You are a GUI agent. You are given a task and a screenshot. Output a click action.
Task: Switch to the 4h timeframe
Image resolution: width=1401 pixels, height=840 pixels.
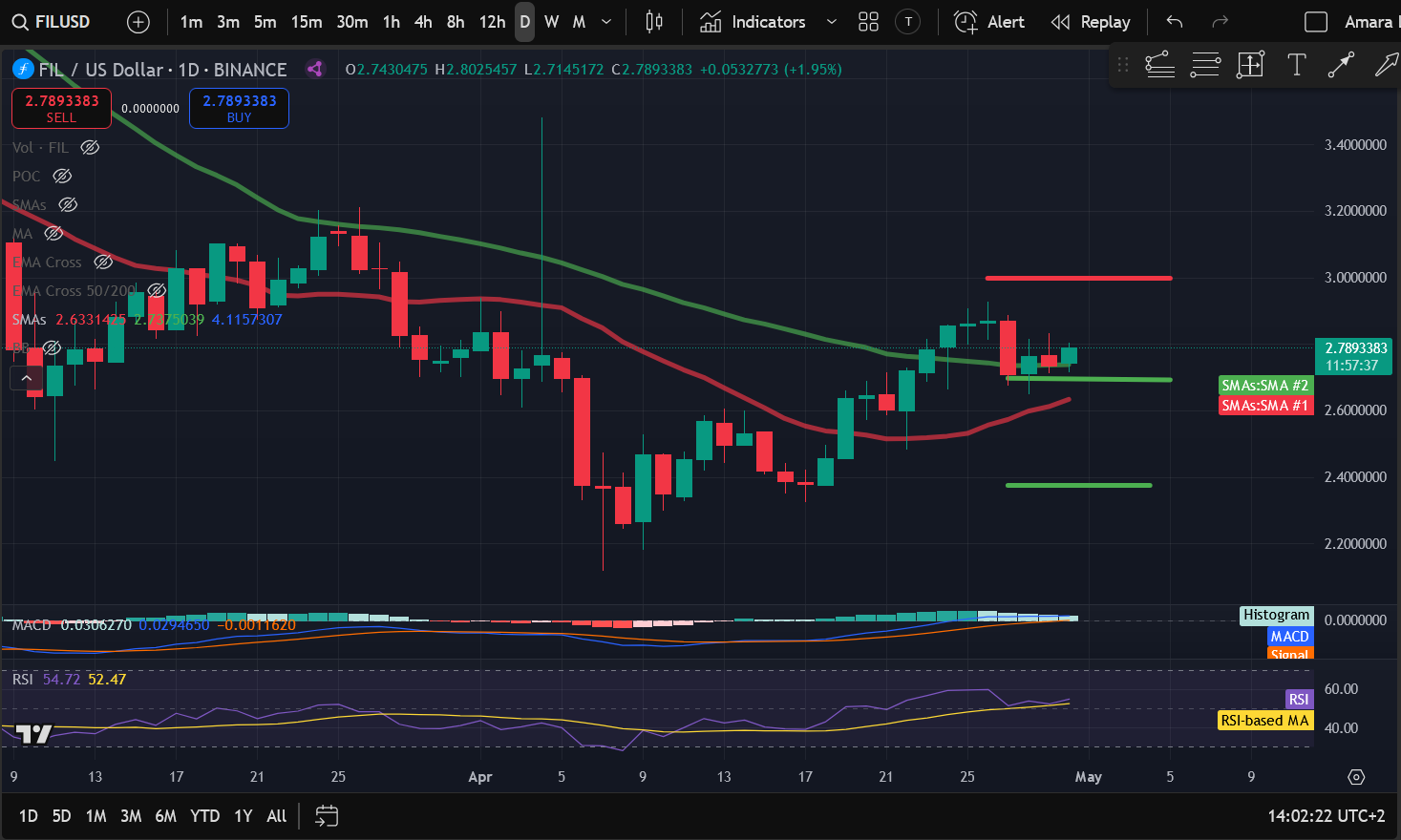click(423, 22)
